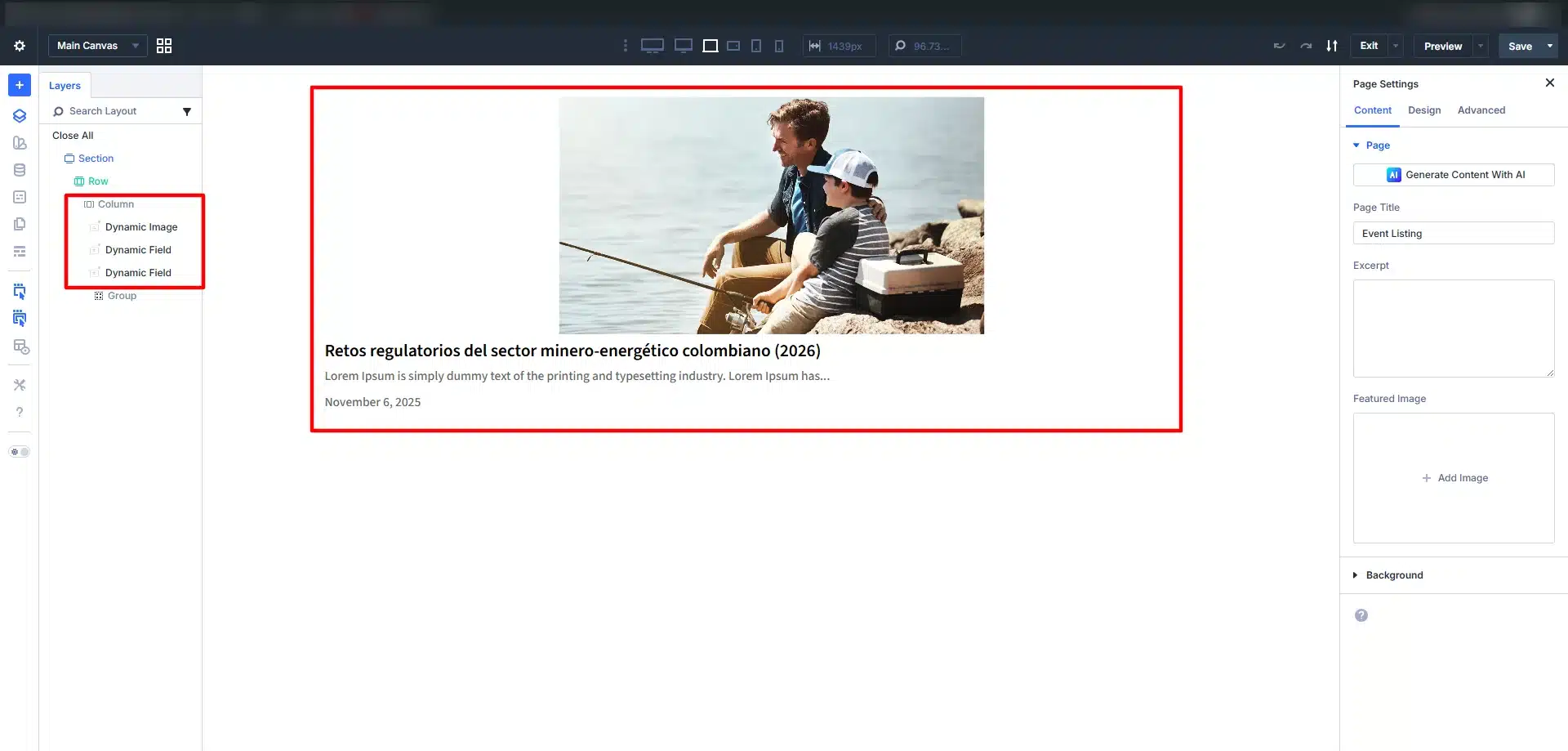
Task: Click the zoom percentage field
Action: 924,46
